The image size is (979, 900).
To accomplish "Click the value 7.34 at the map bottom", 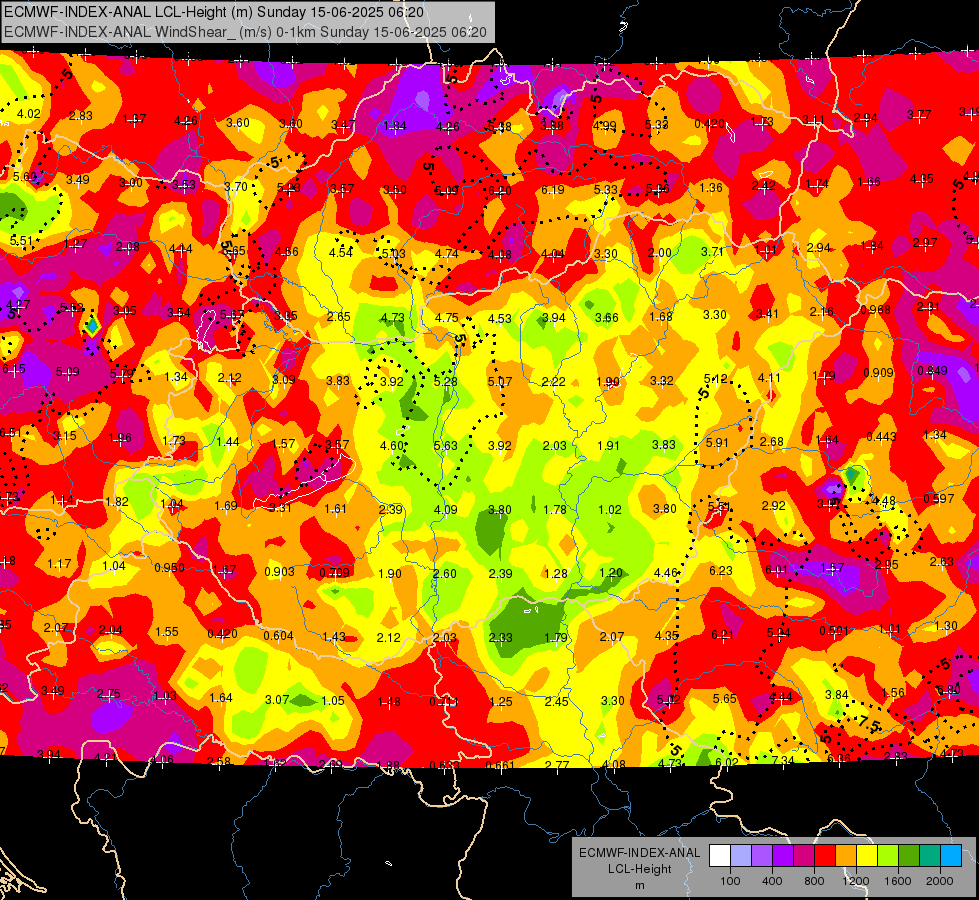I will point(783,760).
